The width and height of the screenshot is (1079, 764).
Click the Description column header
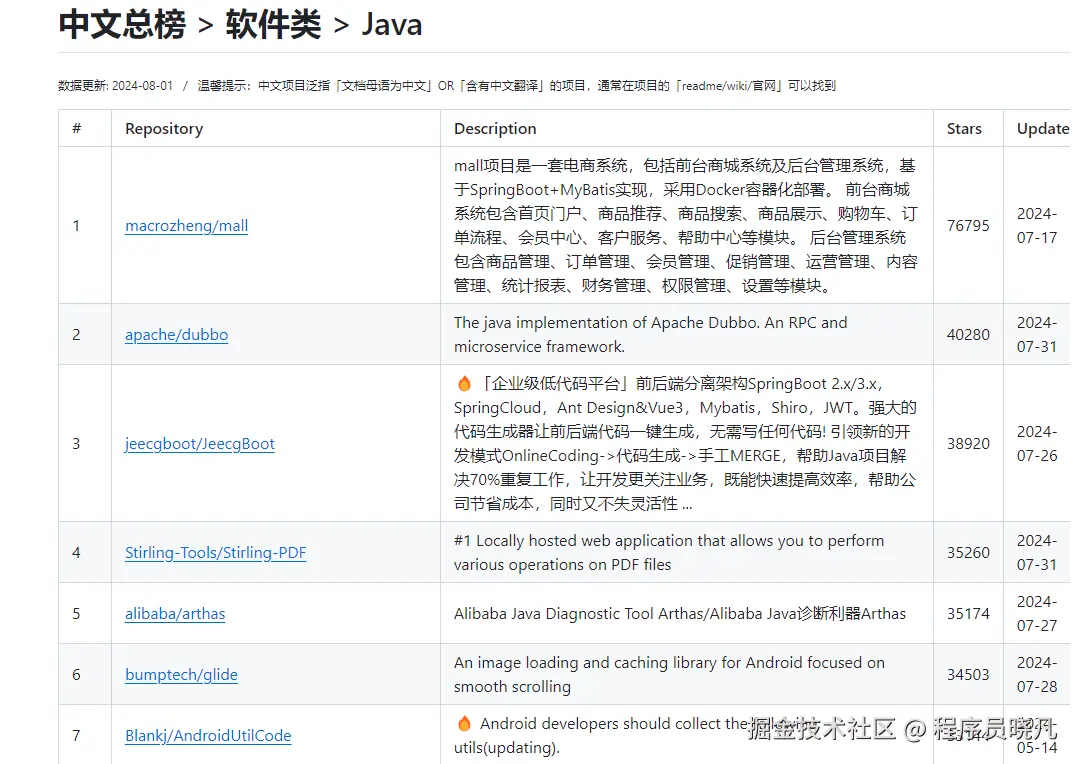(495, 129)
